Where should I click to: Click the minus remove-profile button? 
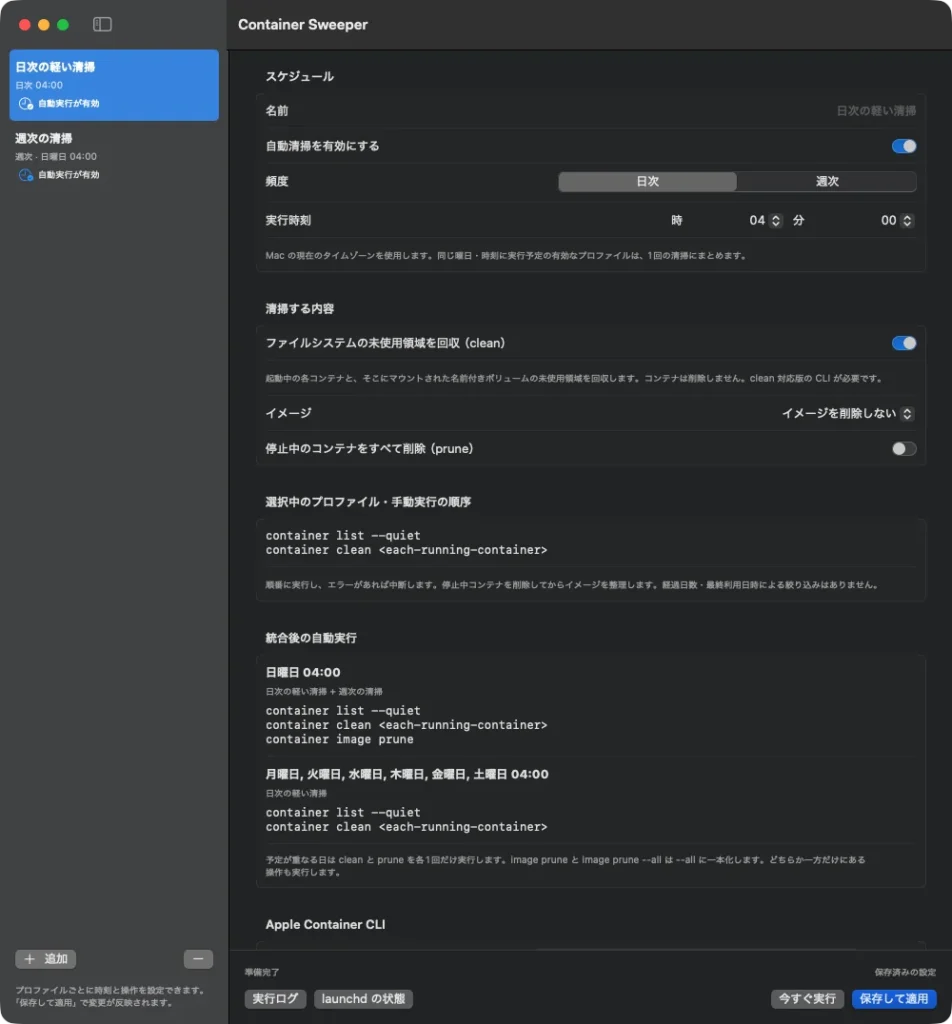point(198,959)
